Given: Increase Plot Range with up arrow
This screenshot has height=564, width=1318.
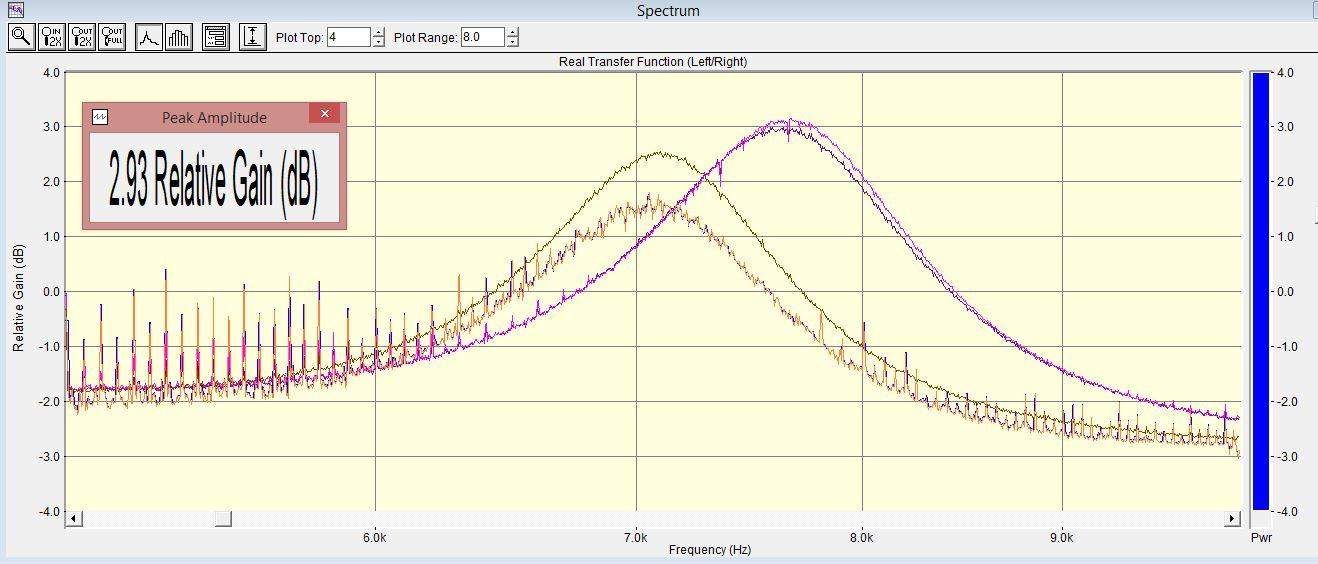Looking at the screenshot, I should tap(513, 32).
